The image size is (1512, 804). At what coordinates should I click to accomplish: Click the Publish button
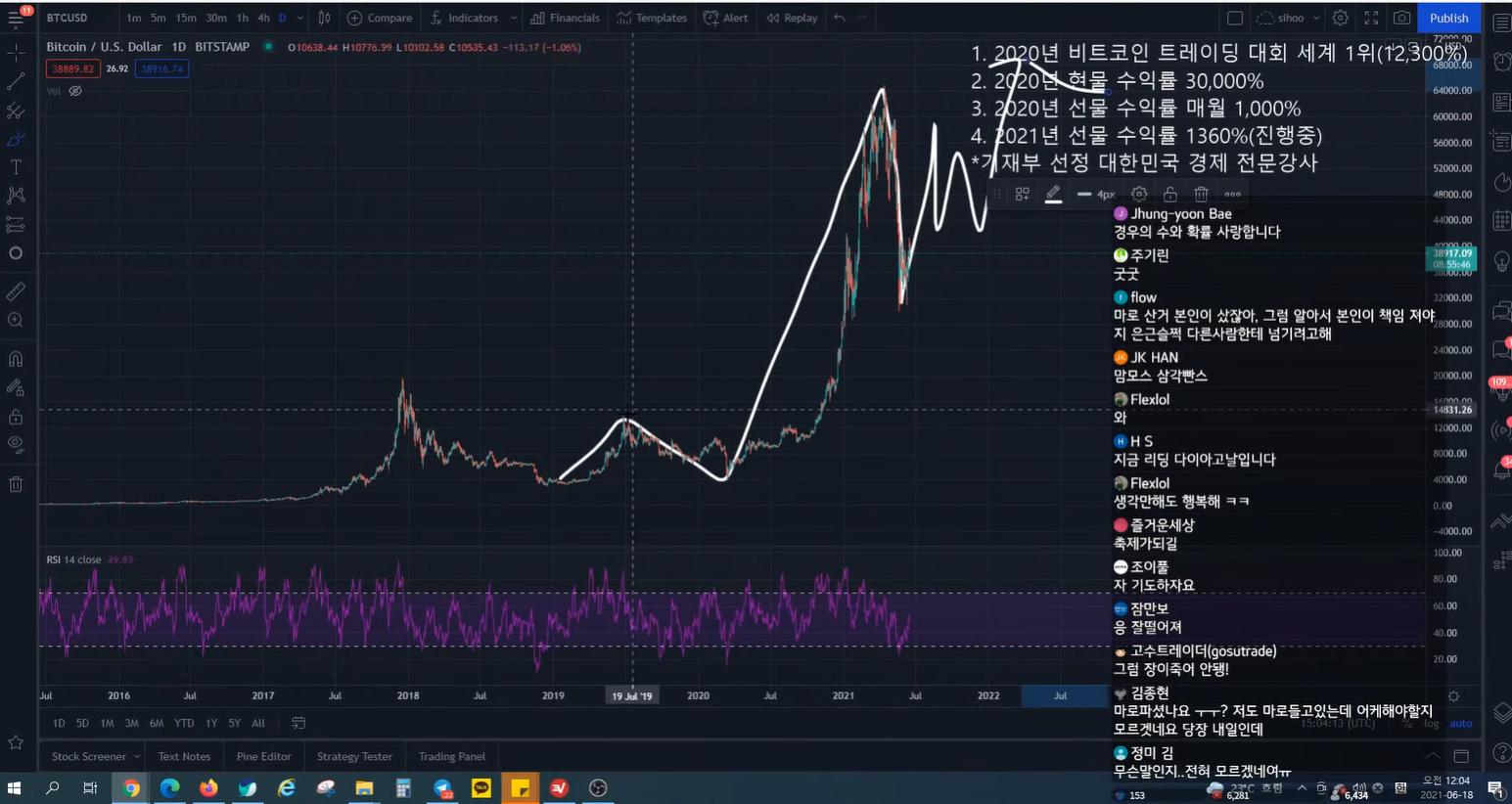tap(1448, 18)
